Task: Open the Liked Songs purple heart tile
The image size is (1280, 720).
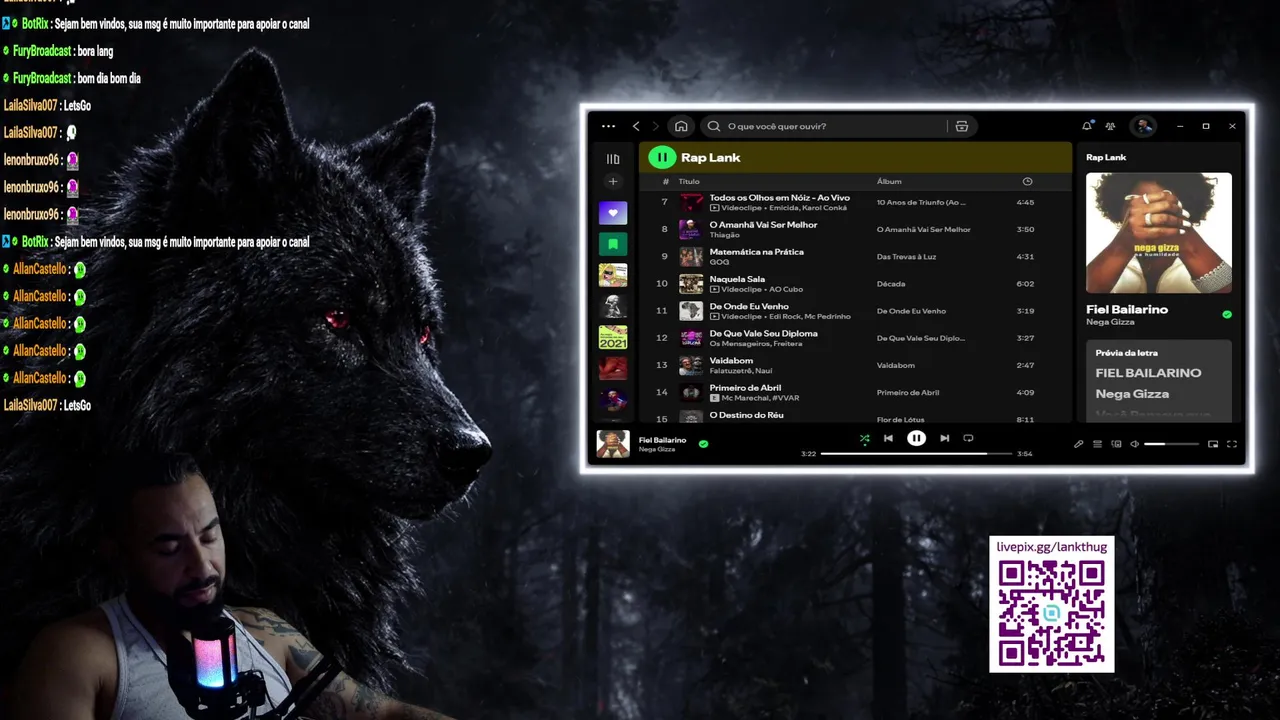Action: coord(613,212)
